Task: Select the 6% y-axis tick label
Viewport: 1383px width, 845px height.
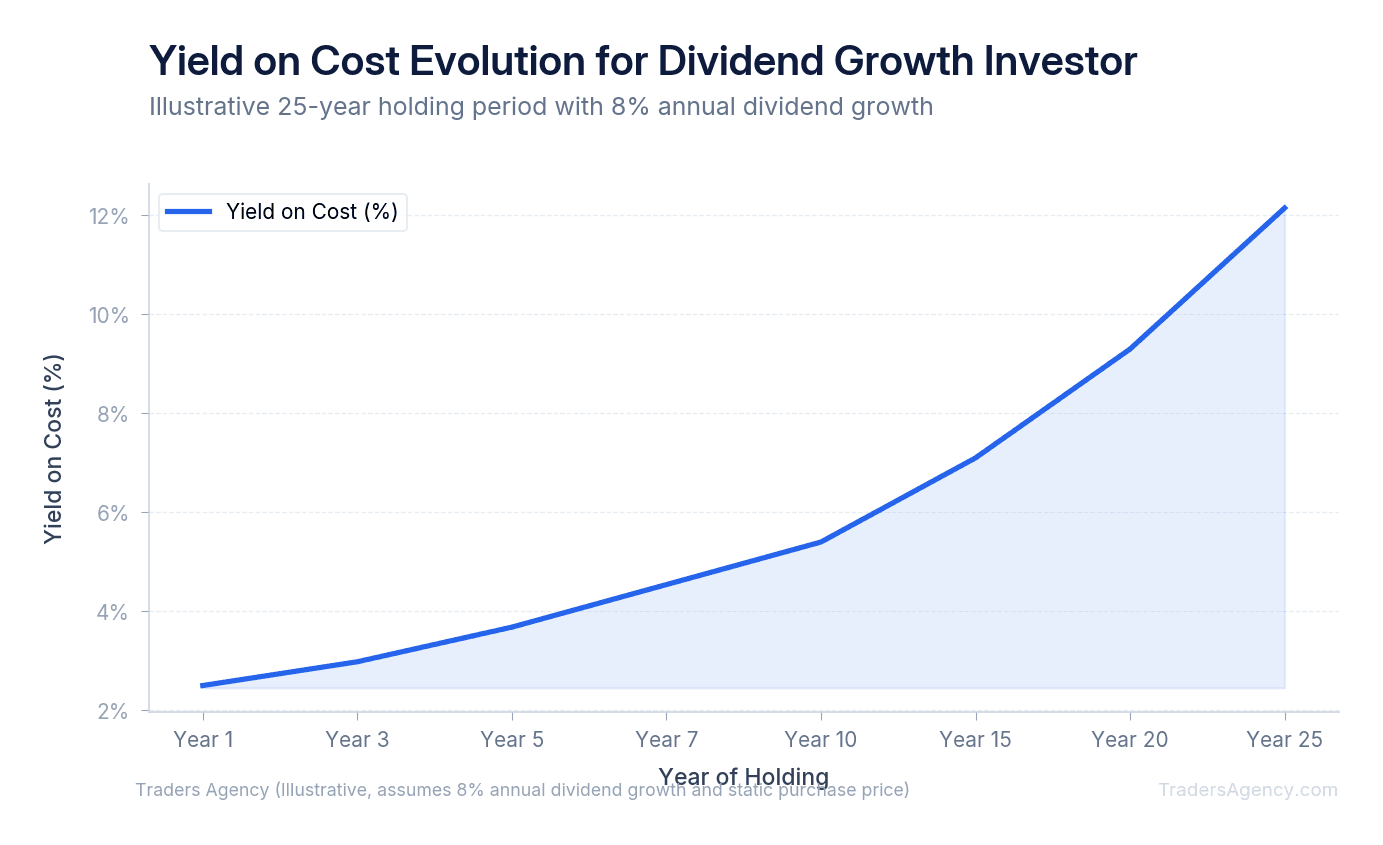Action: tap(113, 513)
